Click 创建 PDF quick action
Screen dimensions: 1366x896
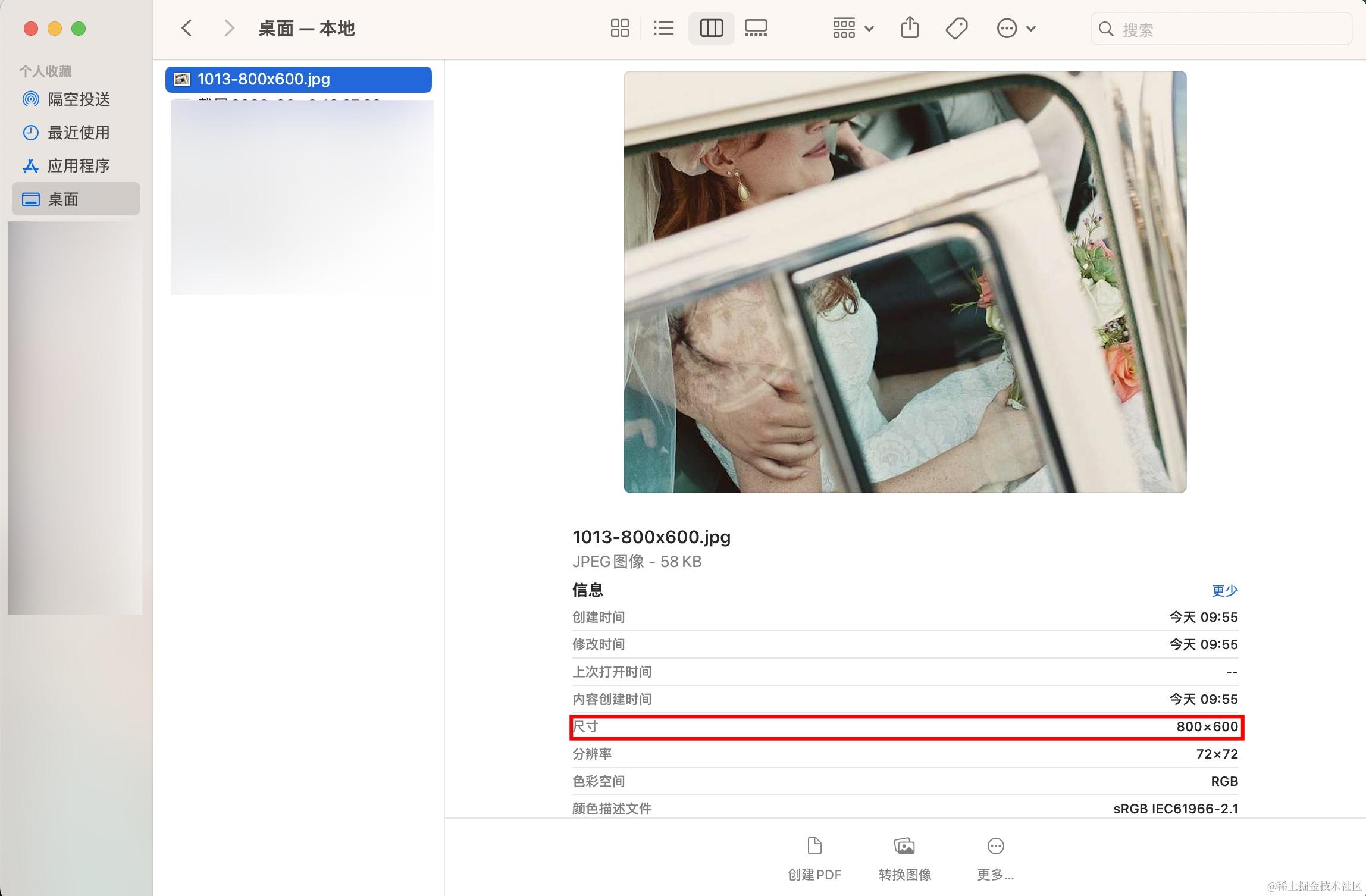click(x=814, y=859)
